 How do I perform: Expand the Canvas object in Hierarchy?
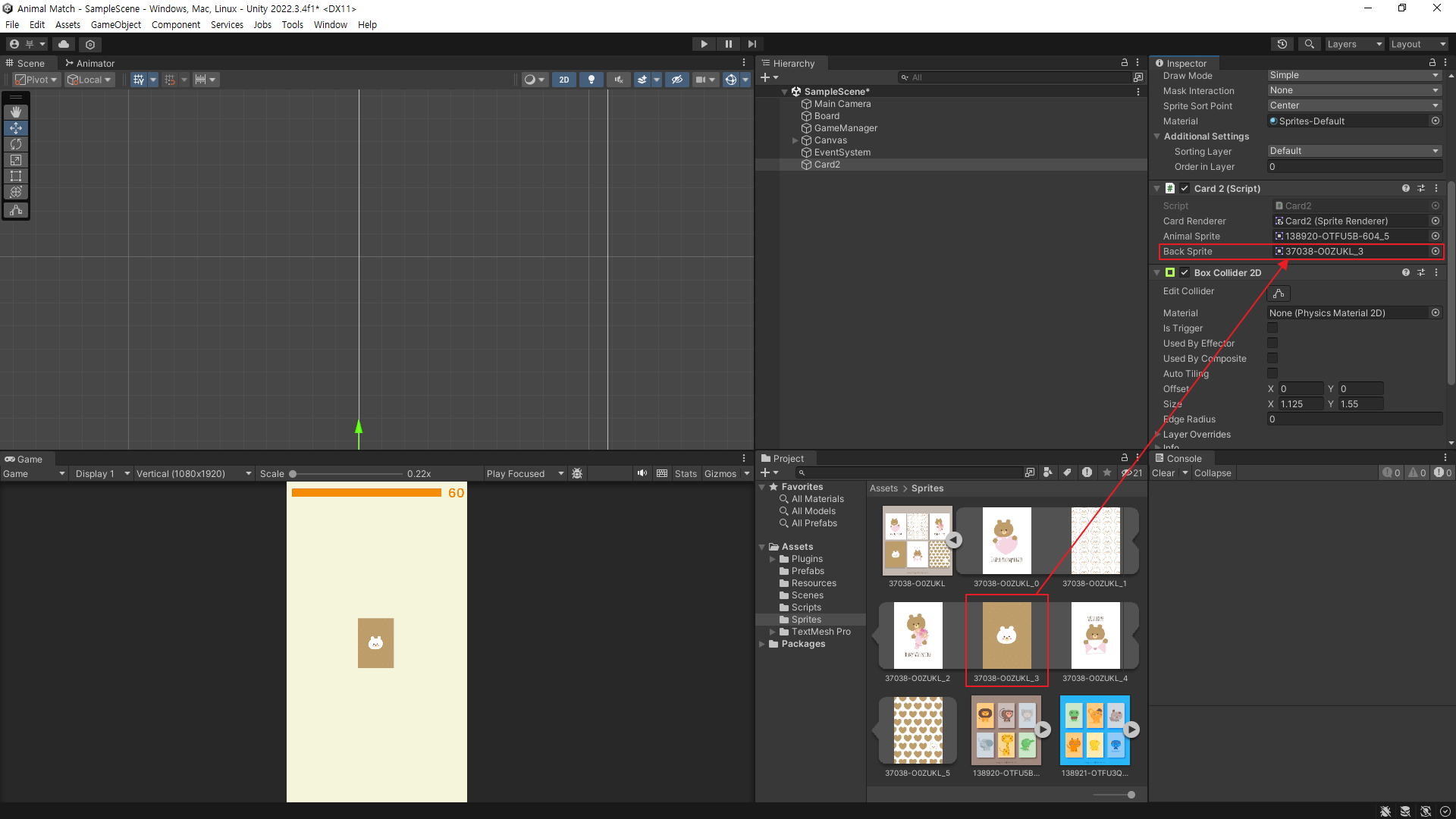795,140
